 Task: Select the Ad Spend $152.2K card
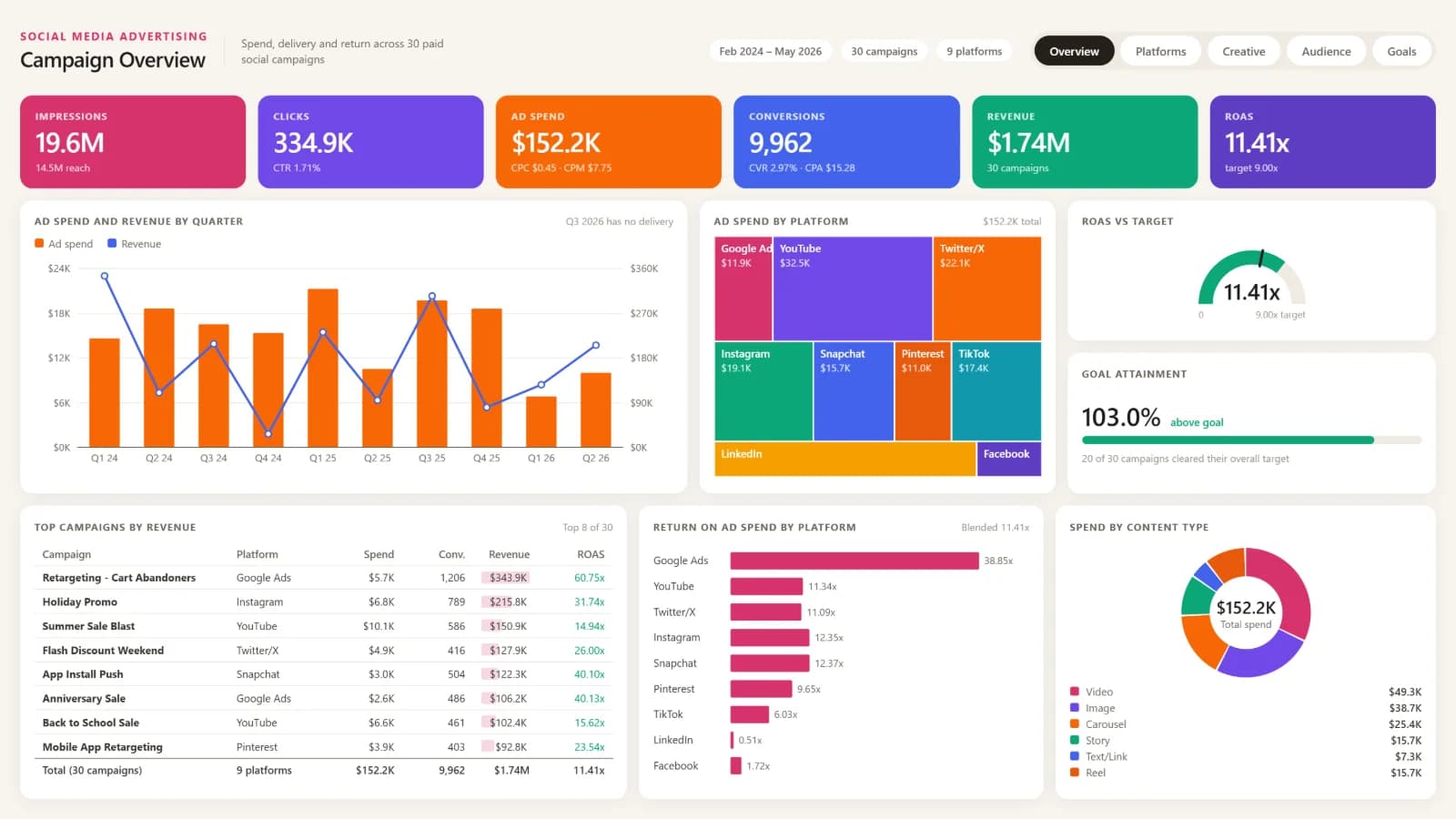click(x=609, y=142)
